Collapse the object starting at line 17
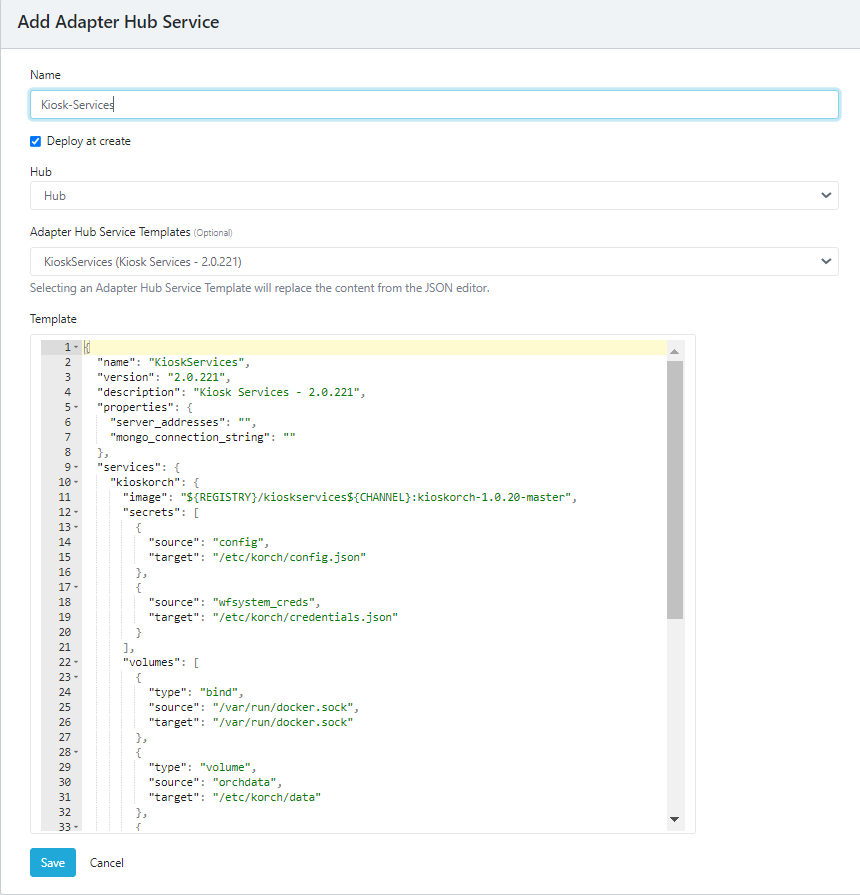The image size is (860, 895). 76,587
